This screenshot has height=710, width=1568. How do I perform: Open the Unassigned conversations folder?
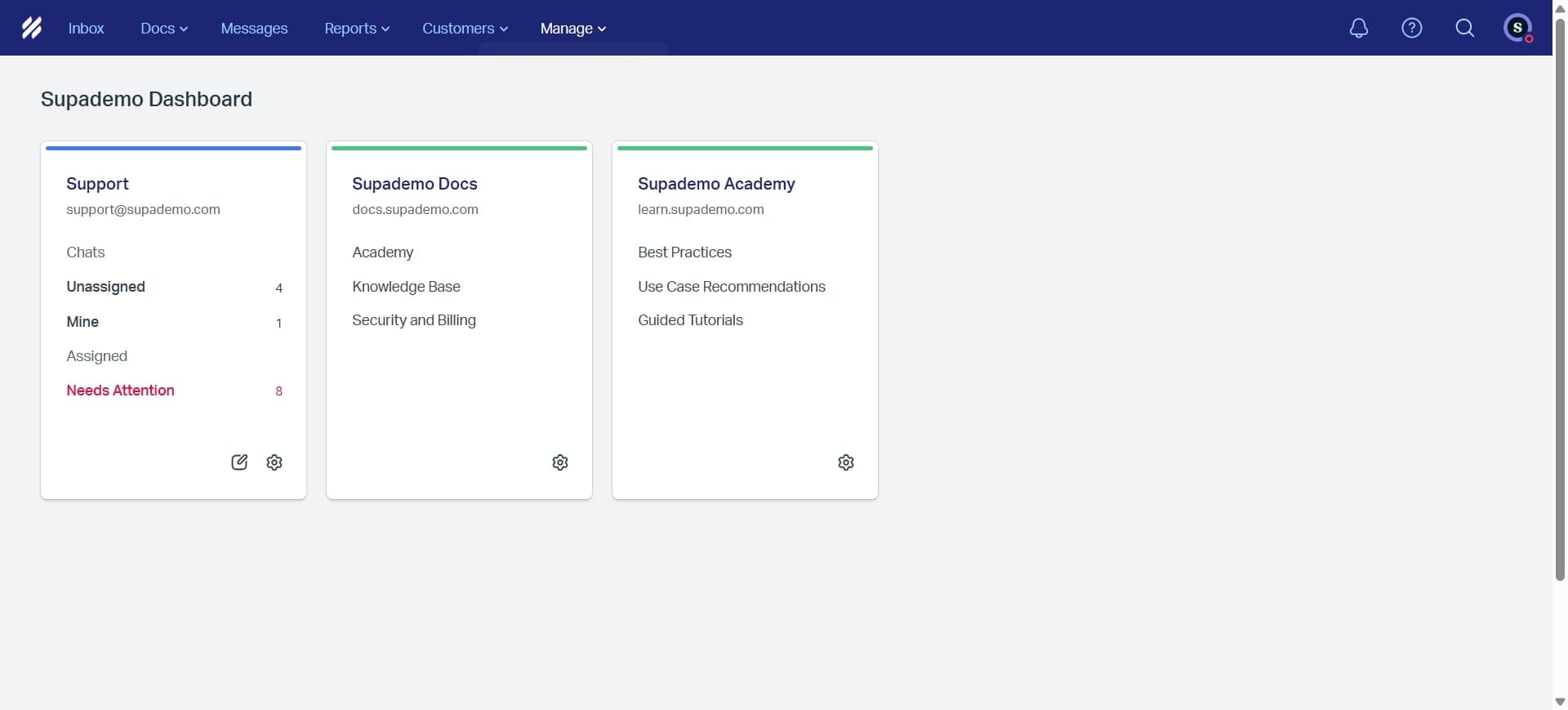tap(105, 287)
